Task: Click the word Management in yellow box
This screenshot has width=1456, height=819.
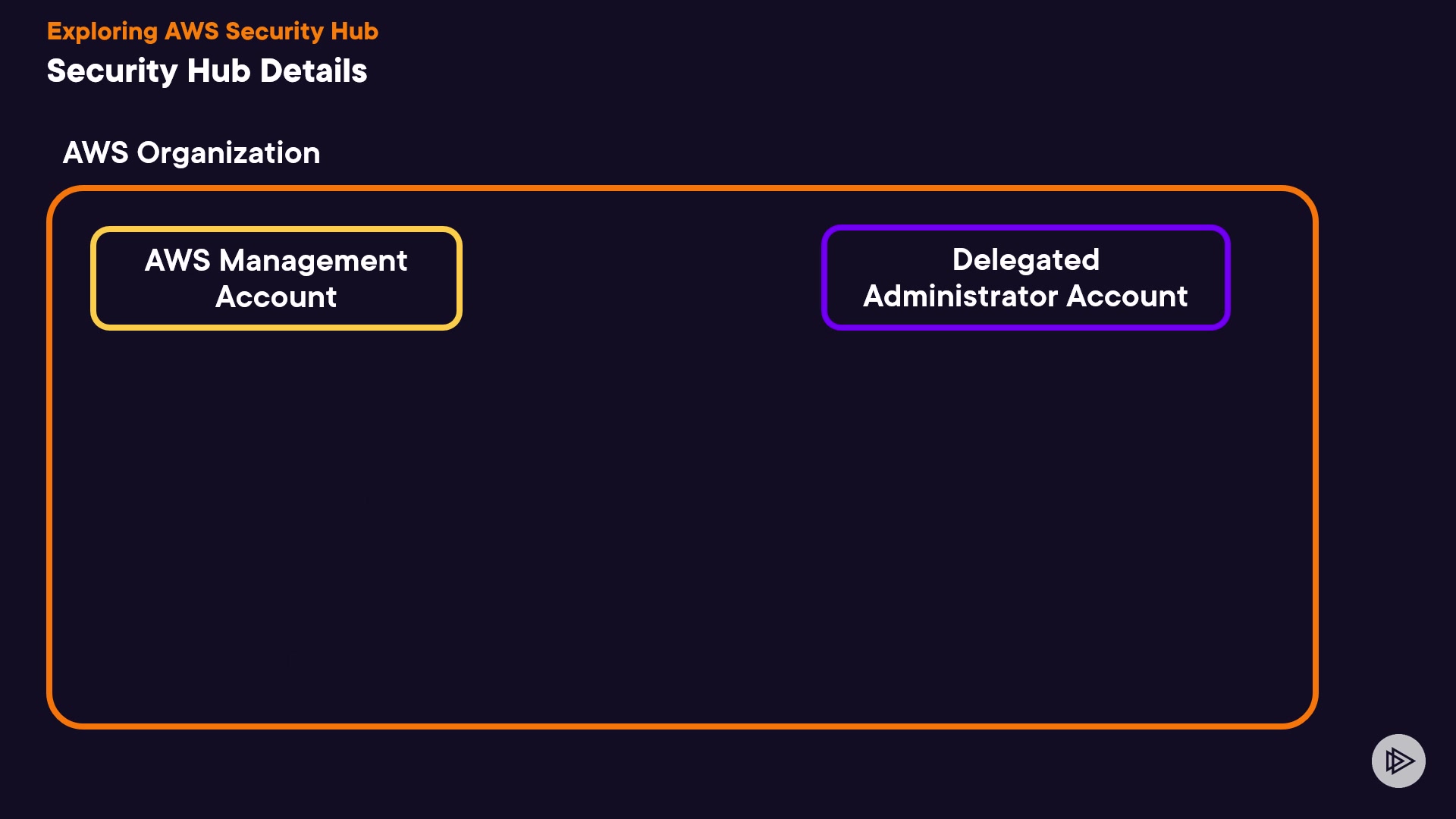Action: click(313, 260)
